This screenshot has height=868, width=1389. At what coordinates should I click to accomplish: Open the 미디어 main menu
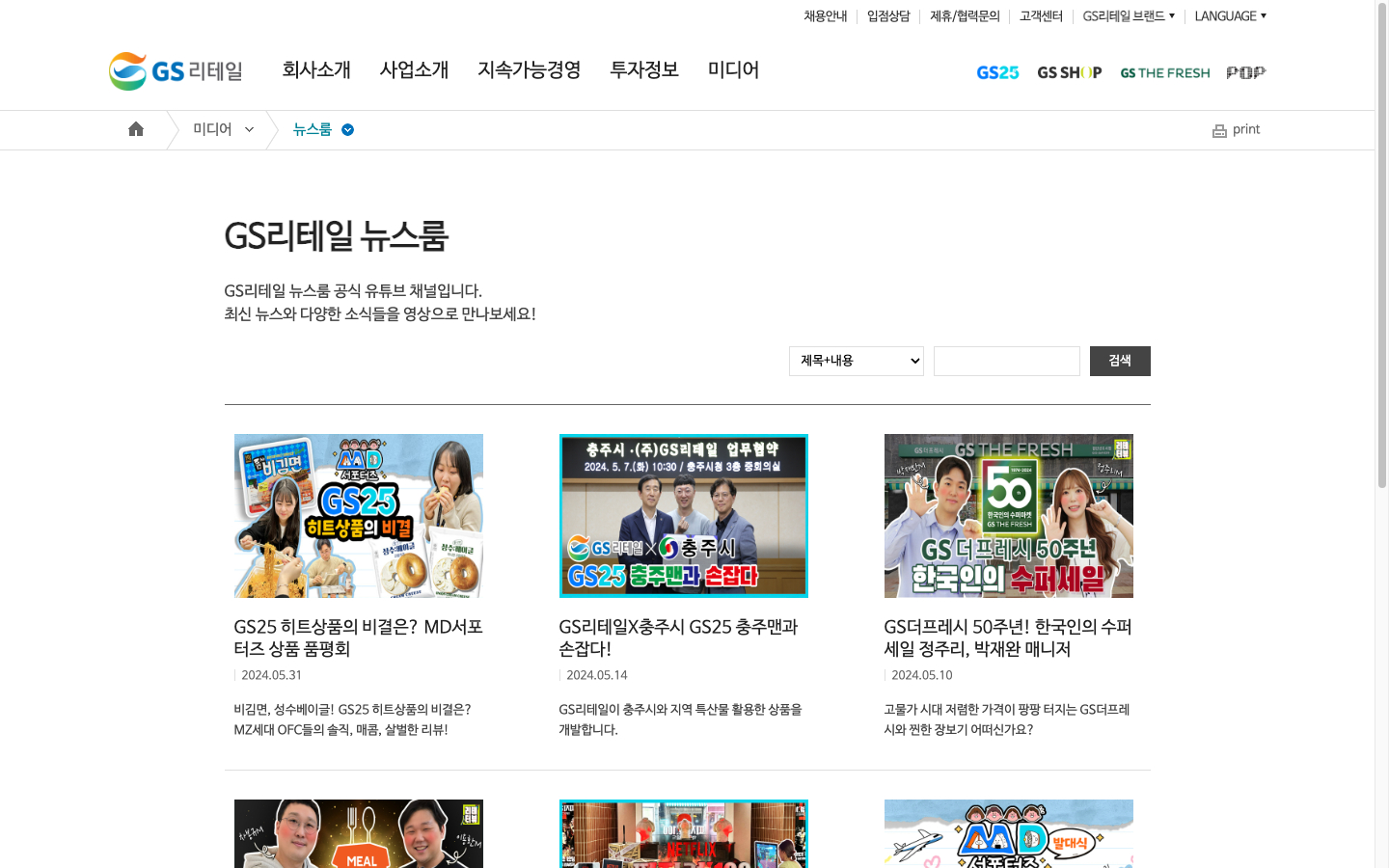[733, 69]
